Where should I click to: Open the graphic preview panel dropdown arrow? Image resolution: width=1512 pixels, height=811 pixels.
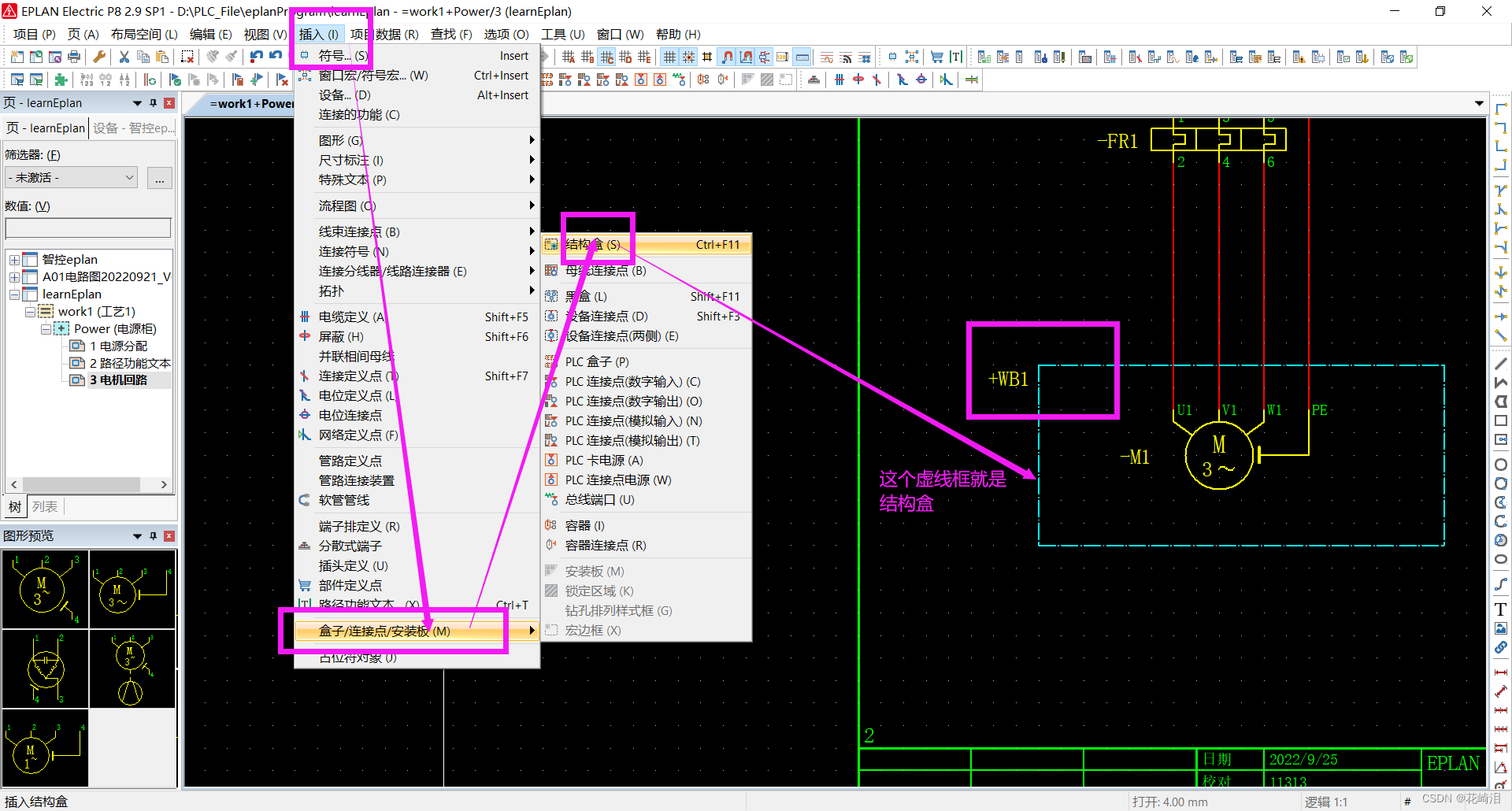tap(137, 536)
